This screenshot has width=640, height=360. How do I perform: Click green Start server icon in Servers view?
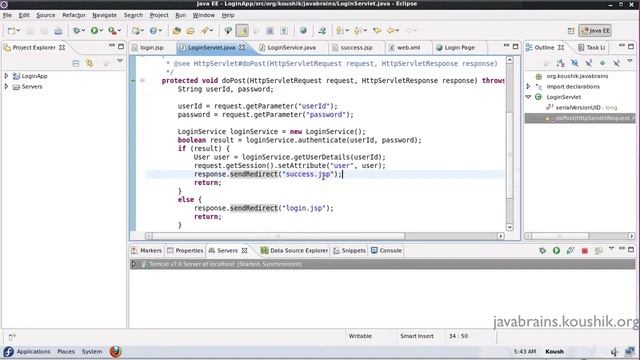click(x=556, y=251)
